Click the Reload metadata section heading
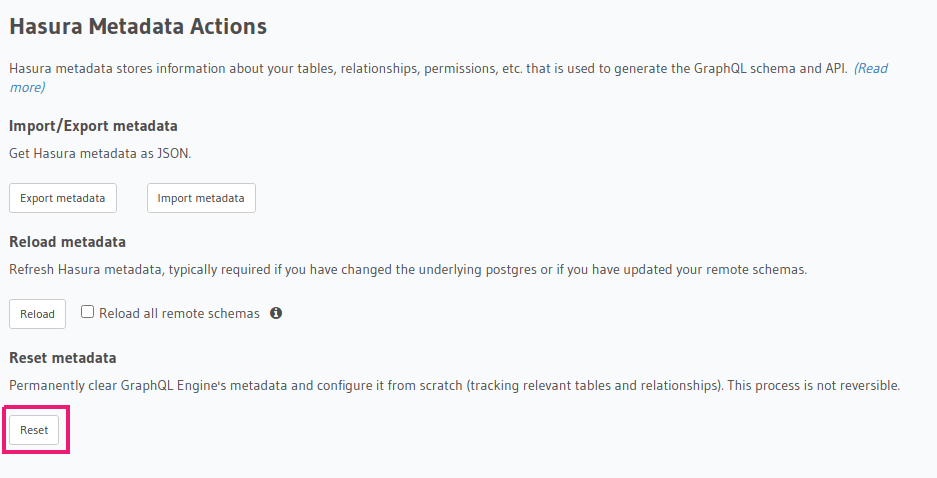Viewport: 937px width, 478px height. (67, 242)
